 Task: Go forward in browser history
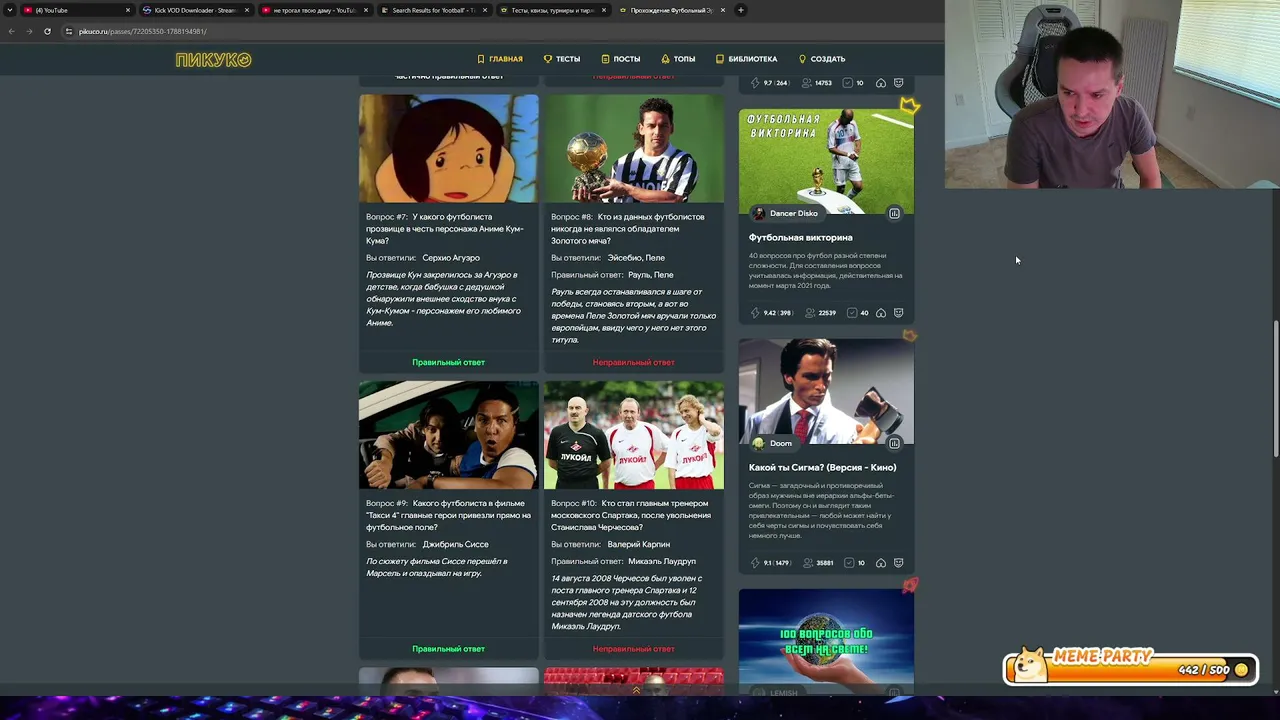29,31
